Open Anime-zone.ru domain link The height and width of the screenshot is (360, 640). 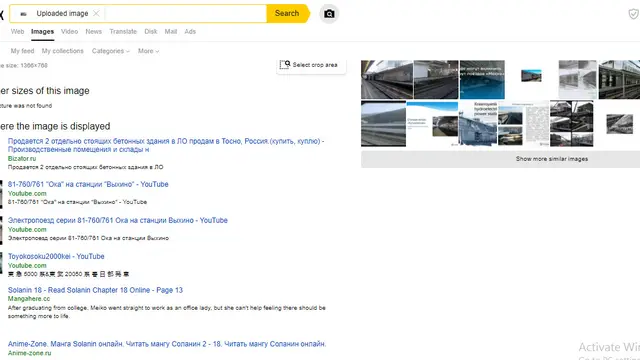(x=30, y=353)
